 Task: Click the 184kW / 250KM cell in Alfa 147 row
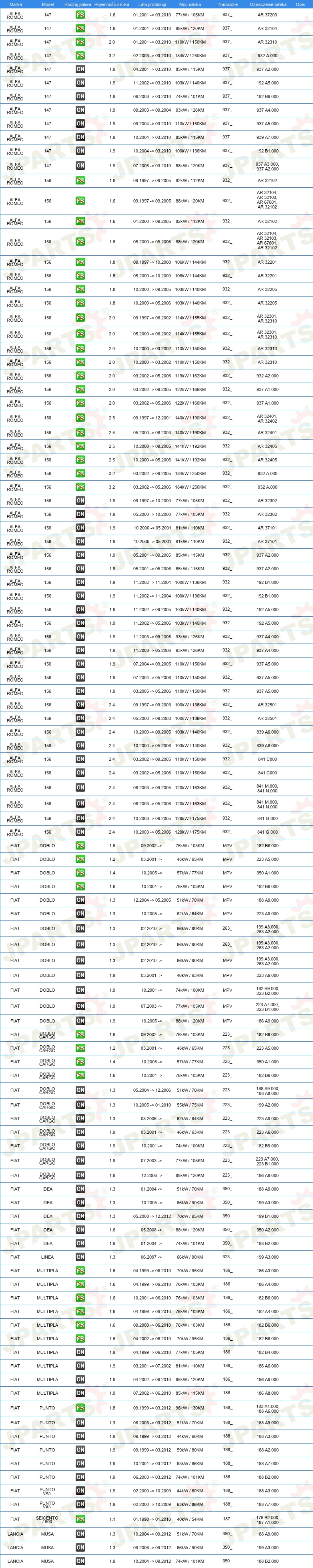(x=191, y=55)
